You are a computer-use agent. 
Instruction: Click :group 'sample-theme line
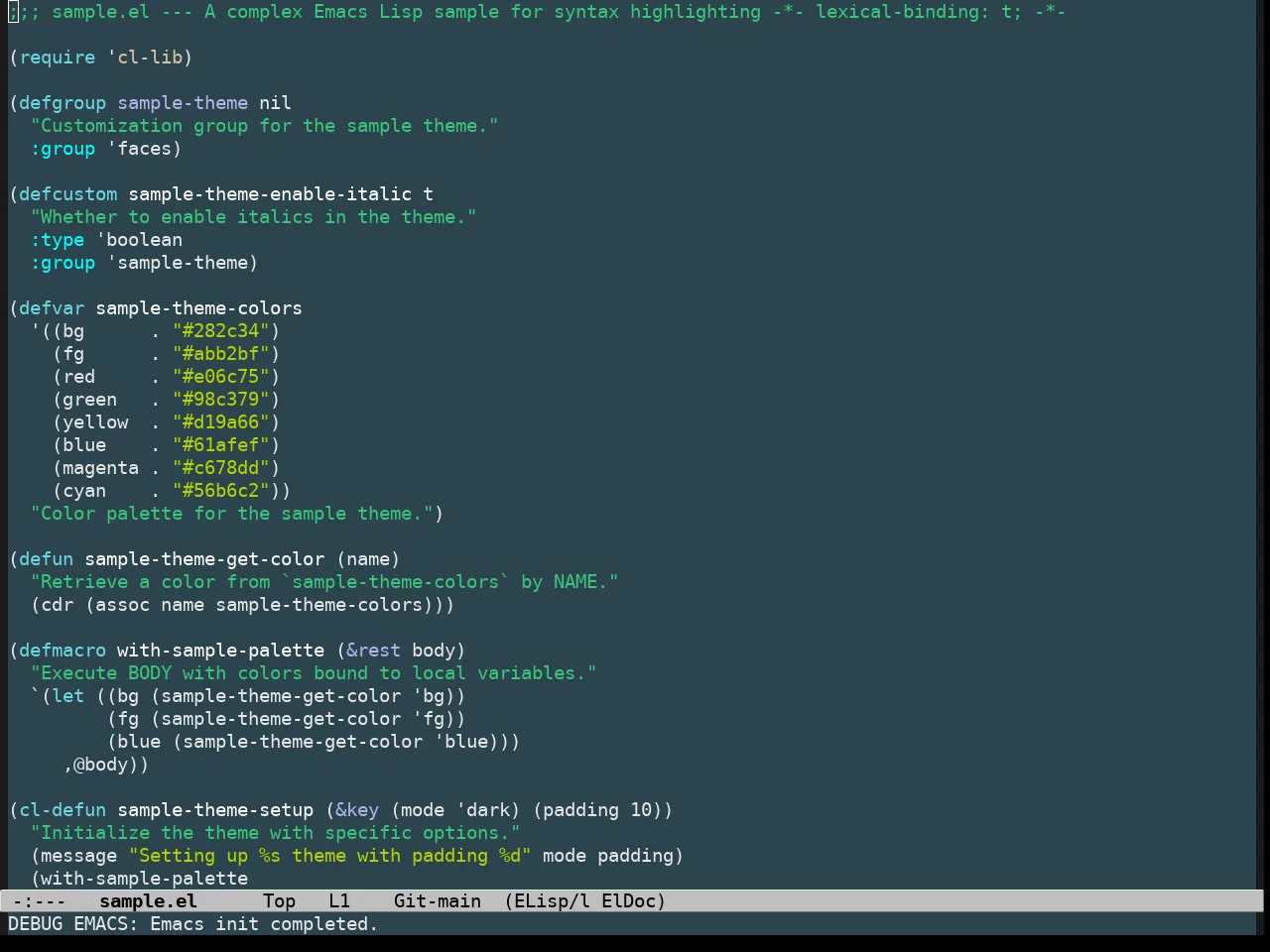[144, 263]
